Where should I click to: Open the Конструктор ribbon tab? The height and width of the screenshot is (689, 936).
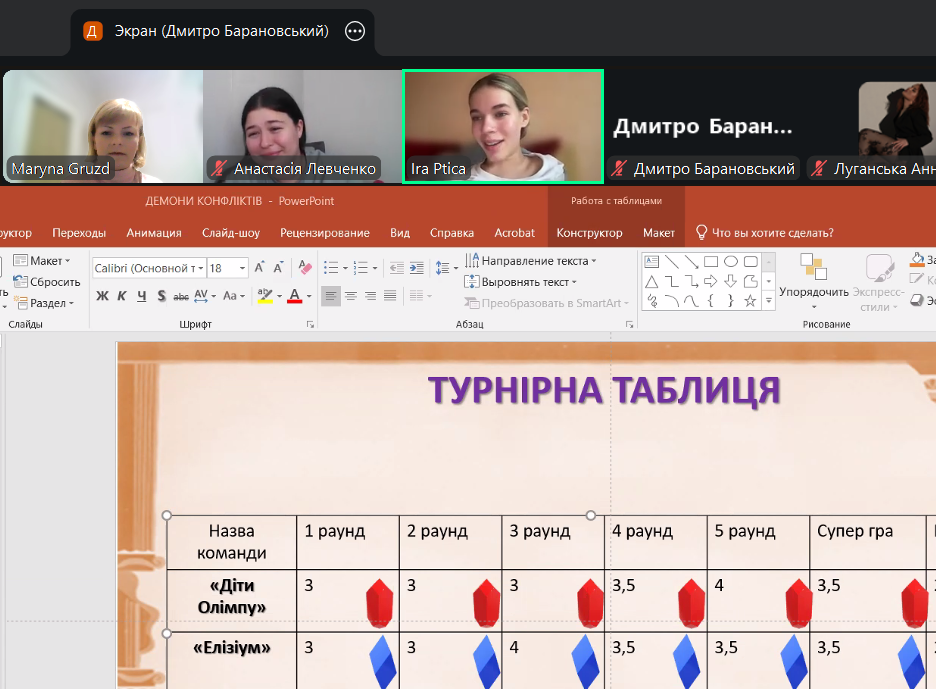coord(589,233)
